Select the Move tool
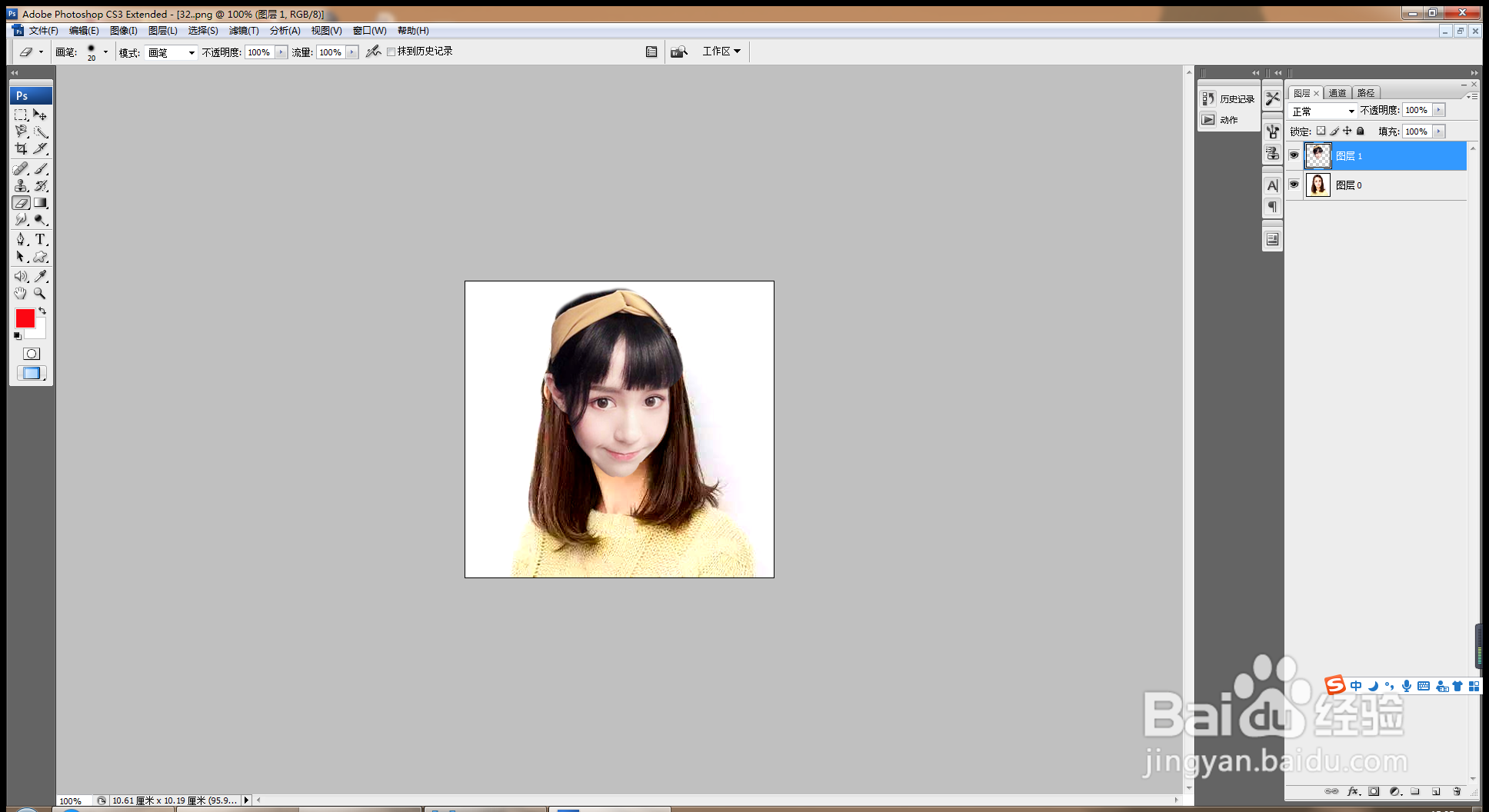The image size is (1489, 812). (x=41, y=115)
